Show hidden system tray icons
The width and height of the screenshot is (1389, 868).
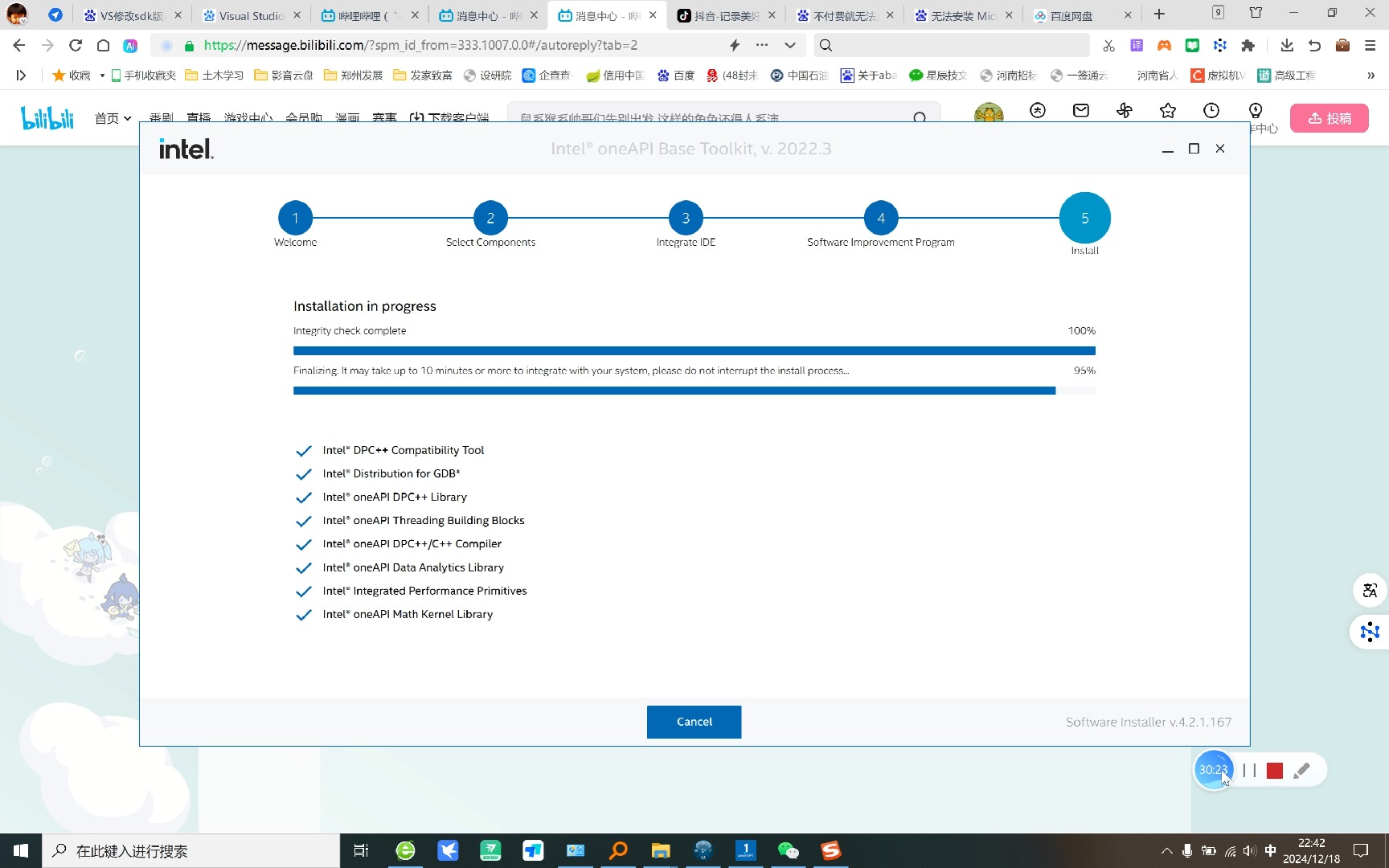click(1166, 851)
